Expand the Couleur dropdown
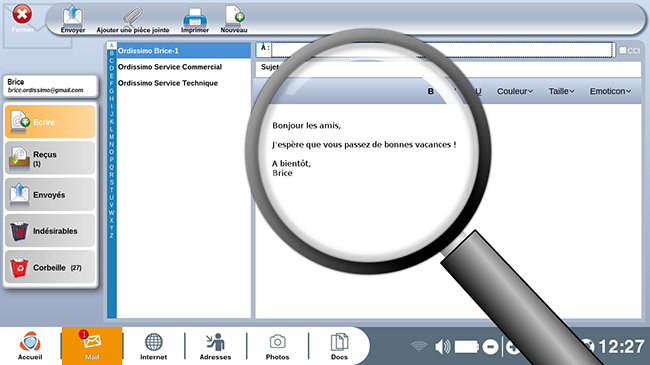Screen dimensions: 650x365 click(515, 91)
